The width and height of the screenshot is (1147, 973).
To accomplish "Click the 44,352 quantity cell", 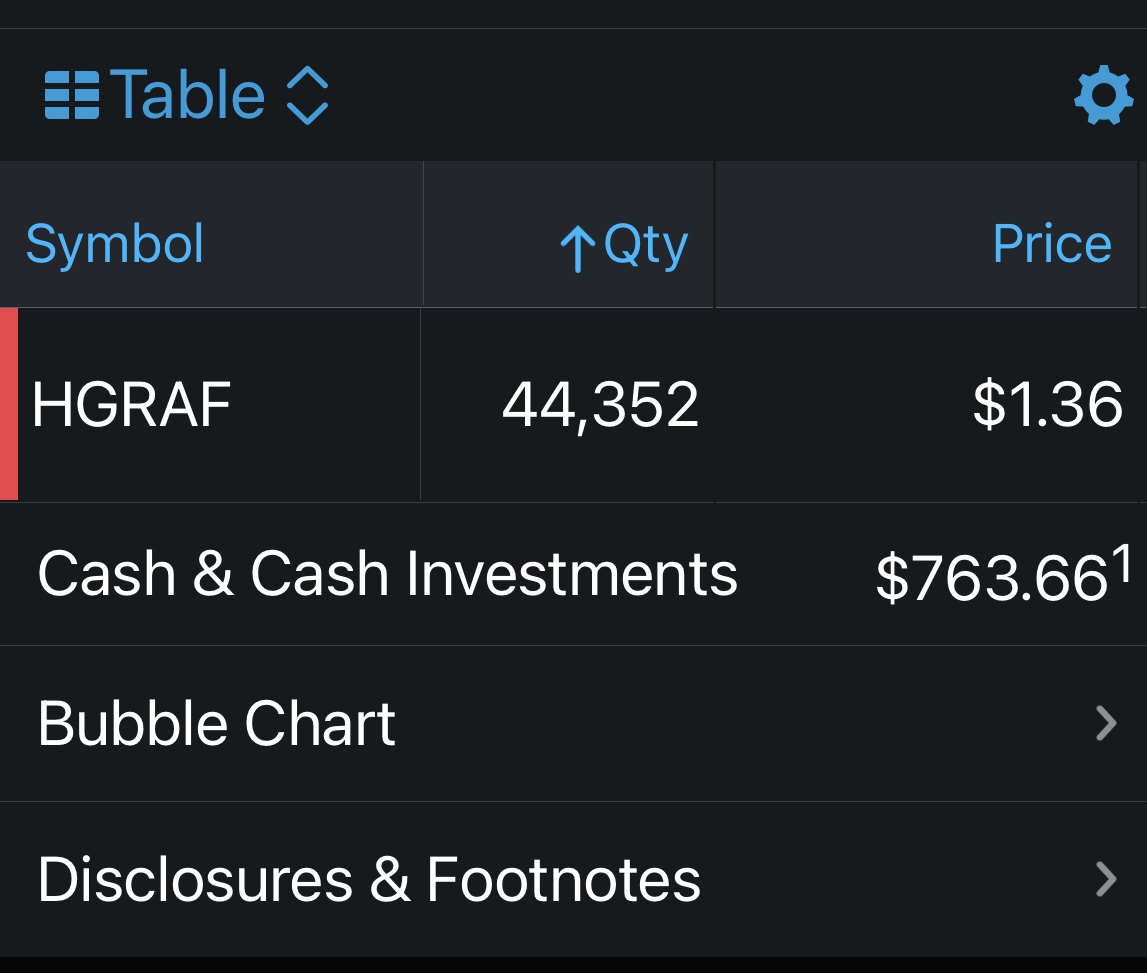I will click(x=600, y=405).
